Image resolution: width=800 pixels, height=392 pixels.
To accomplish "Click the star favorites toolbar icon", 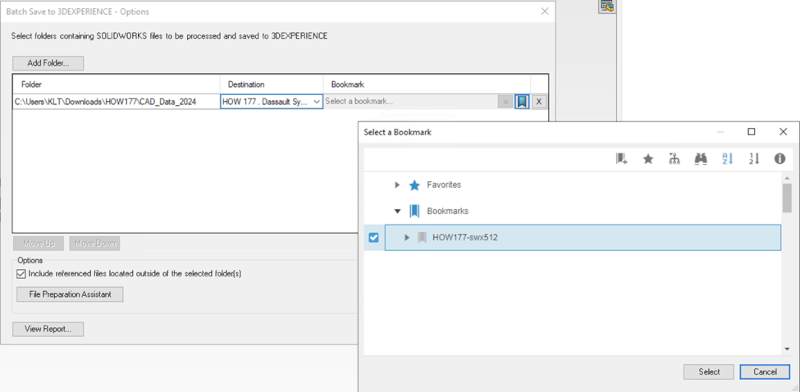I will pos(648,159).
